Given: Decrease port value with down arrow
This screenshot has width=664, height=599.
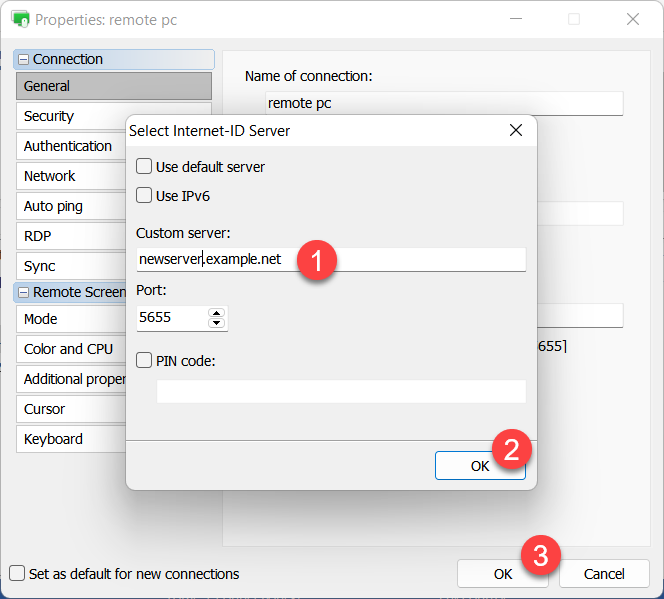Looking at the screenshot, I should coord(216,324).
